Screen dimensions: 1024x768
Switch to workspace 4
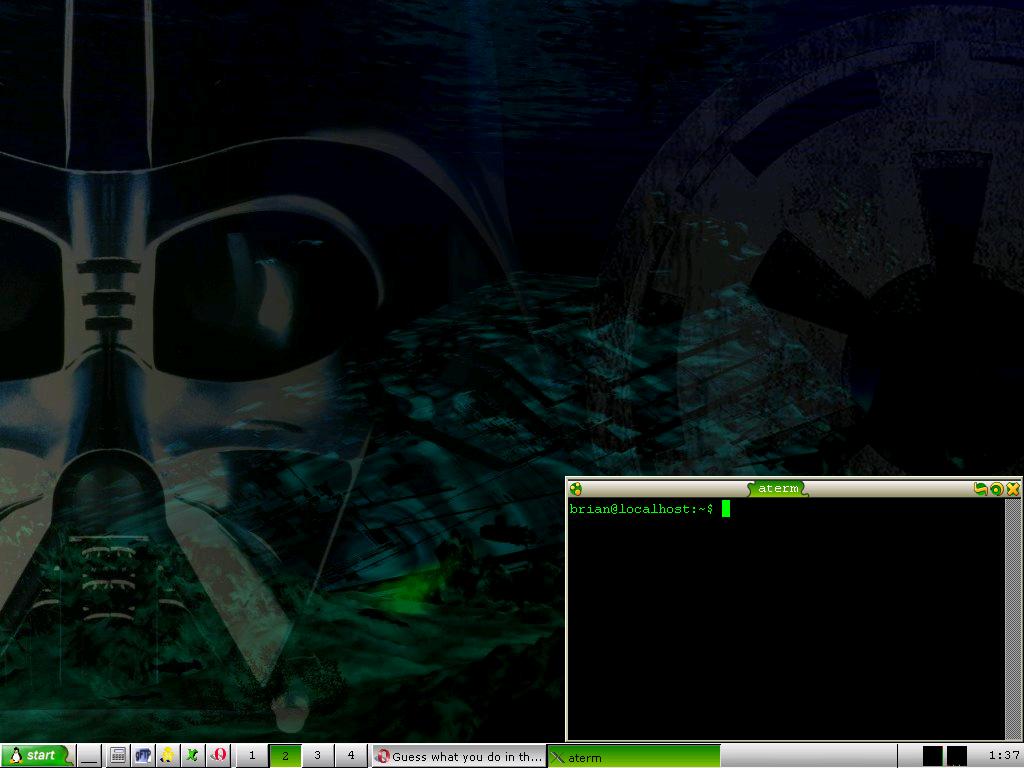pyautogui.click(x=351, y=756)
